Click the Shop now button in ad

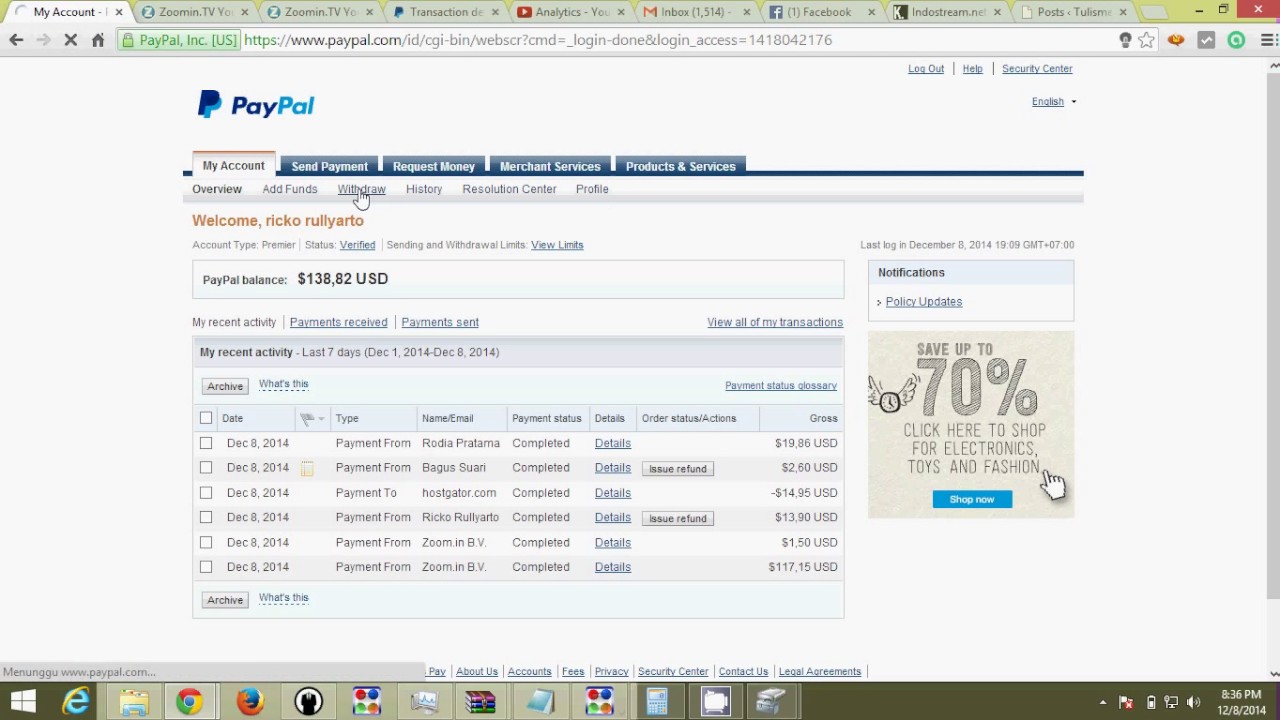(x=972, y=499)
